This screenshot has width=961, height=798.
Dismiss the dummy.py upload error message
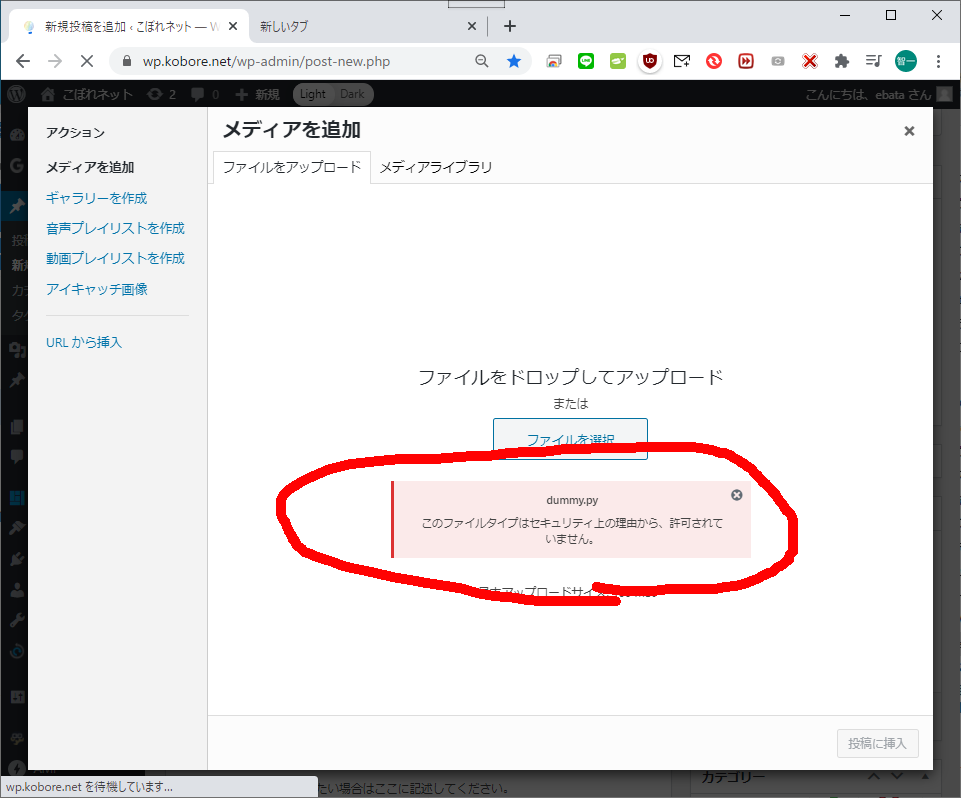[x=736, y=495]
